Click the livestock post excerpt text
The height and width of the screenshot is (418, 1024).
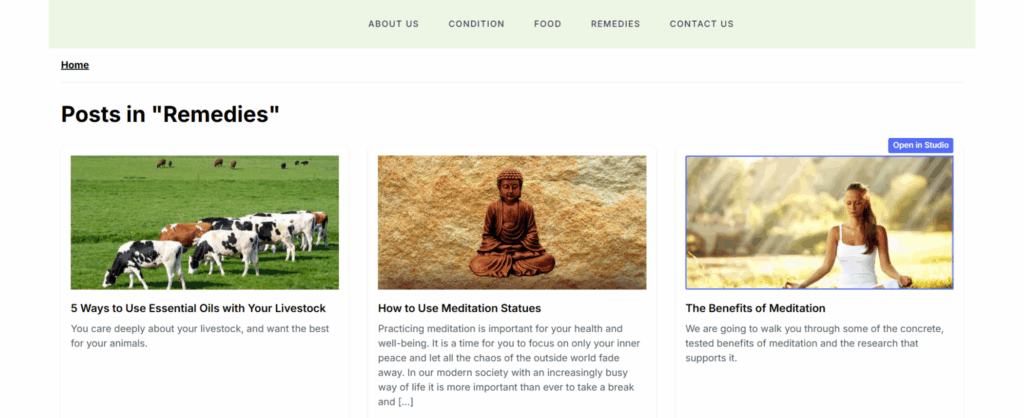click(200, 336)
